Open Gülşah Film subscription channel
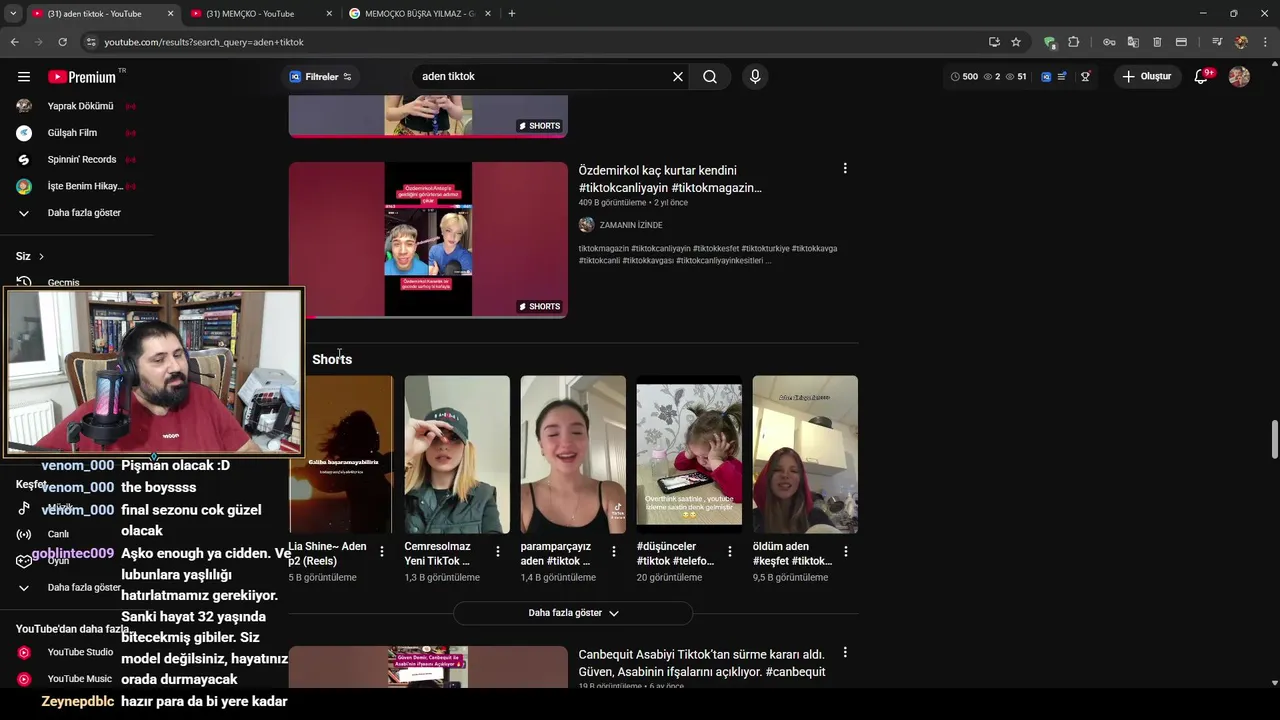The height and width of the screenshot is (720, 1280). pos(76,133)
